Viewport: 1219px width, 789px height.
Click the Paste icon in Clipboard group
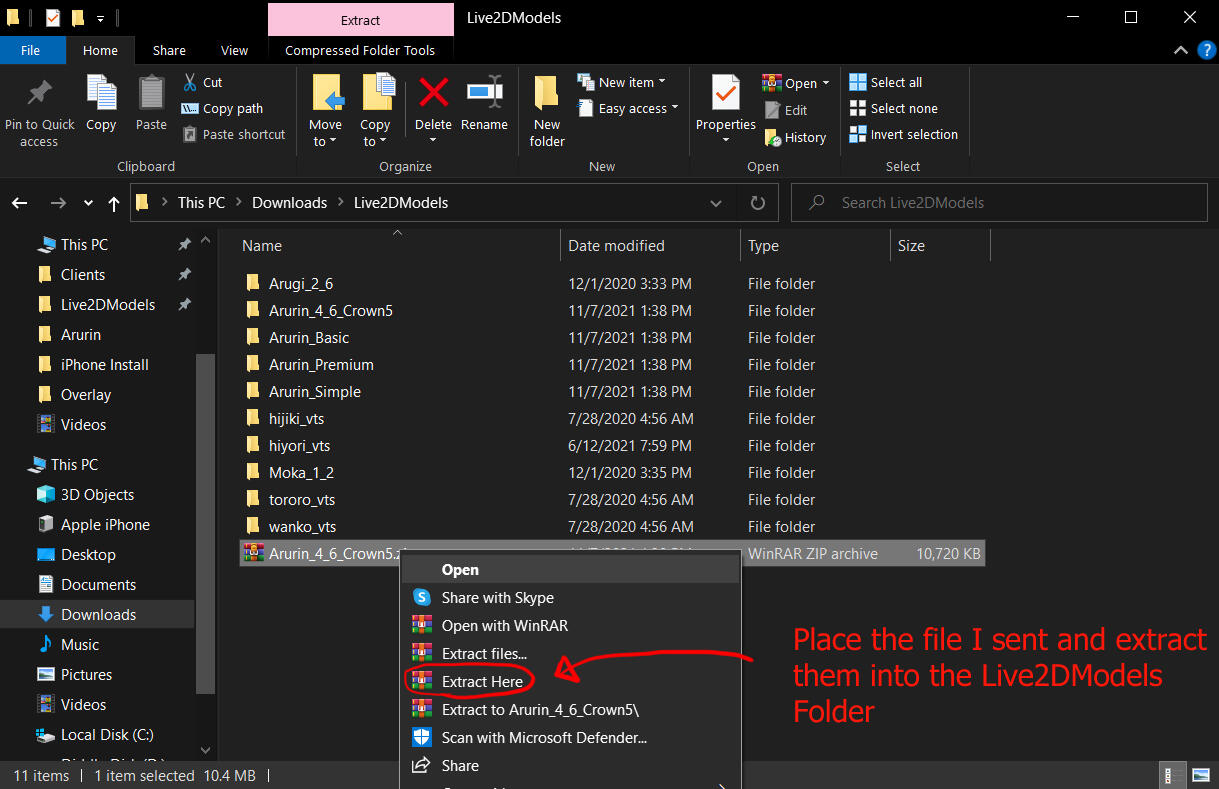click(151, 94)
